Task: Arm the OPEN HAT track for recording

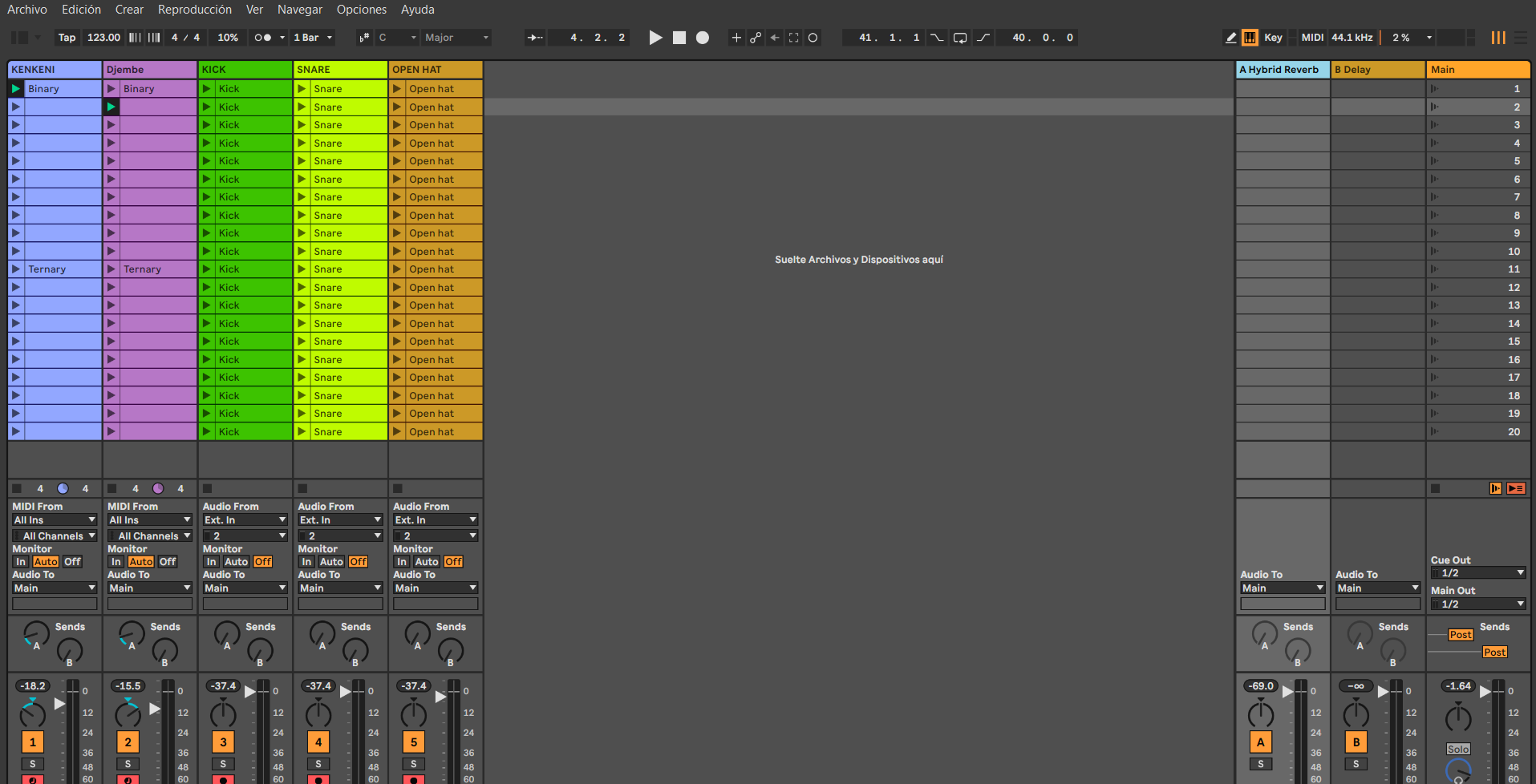Action: tap(414, 779)
